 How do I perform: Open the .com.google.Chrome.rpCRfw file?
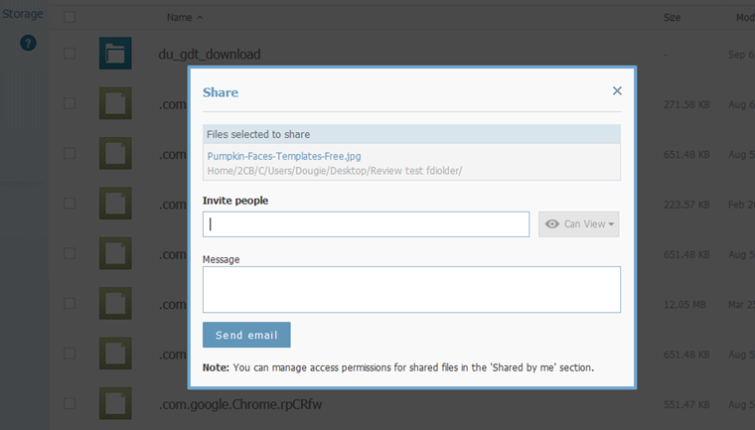pos(240,404)
